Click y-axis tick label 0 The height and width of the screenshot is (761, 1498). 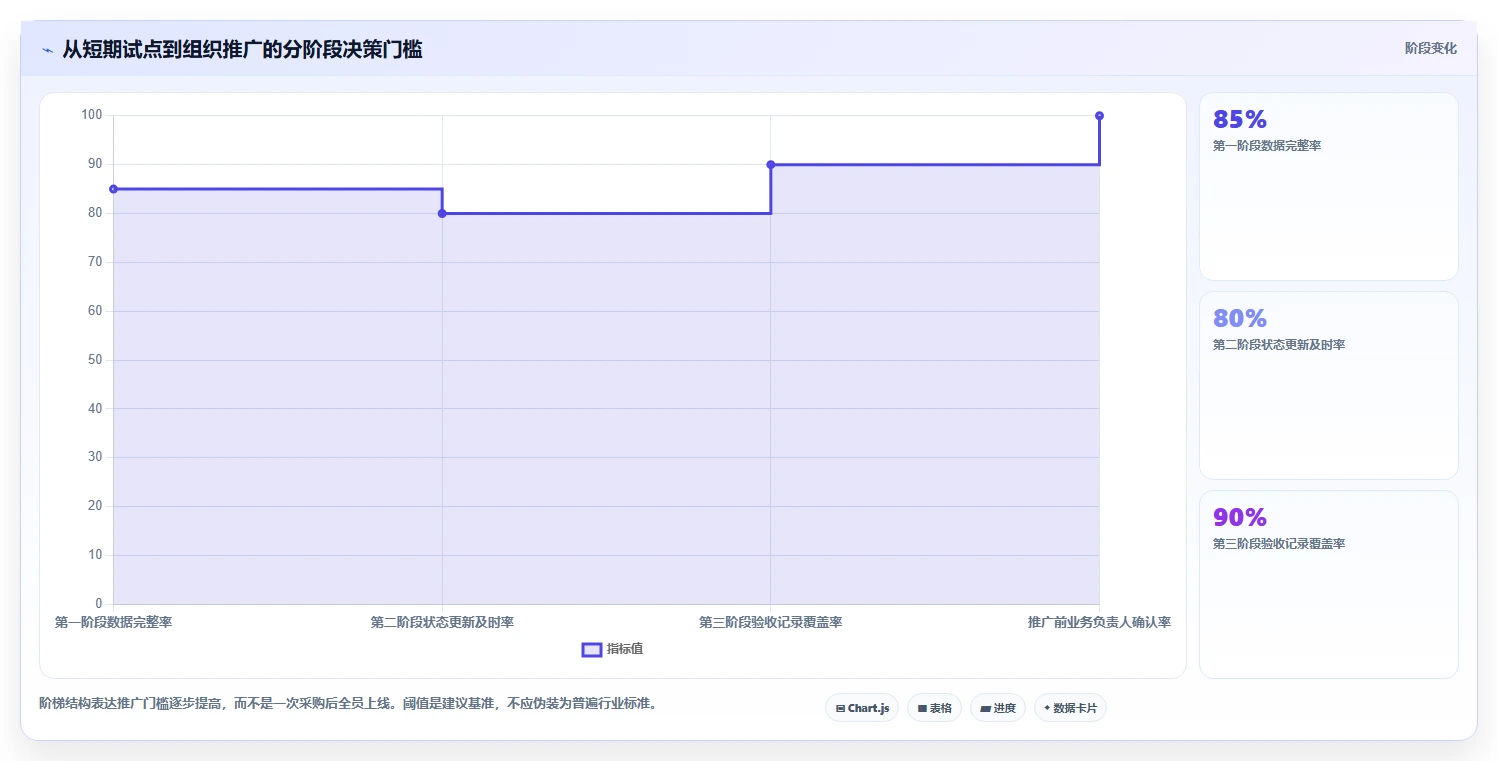coord(99,603)
